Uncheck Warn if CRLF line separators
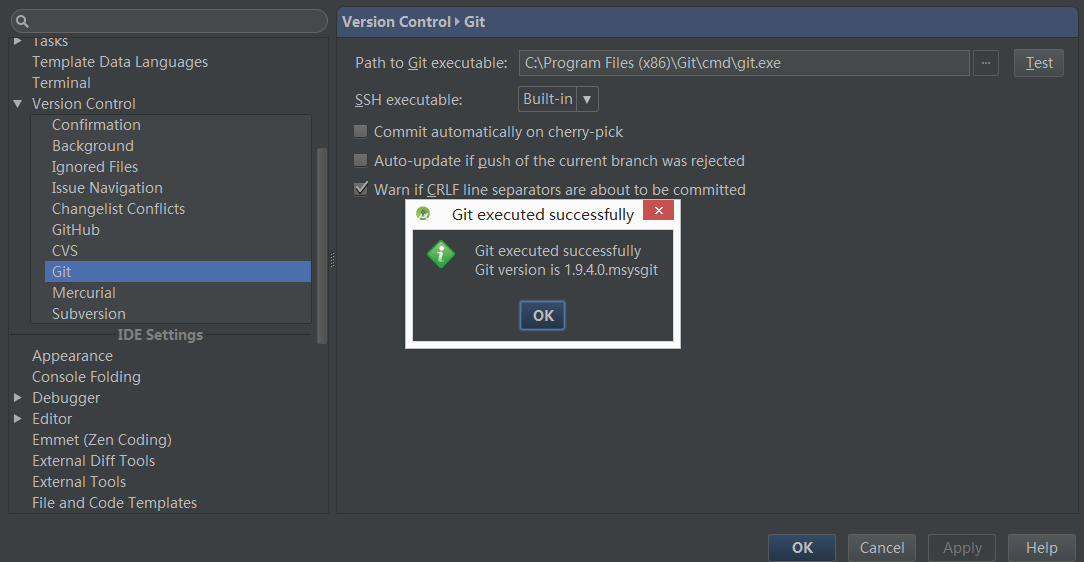1084x562 pixels. 361,190
